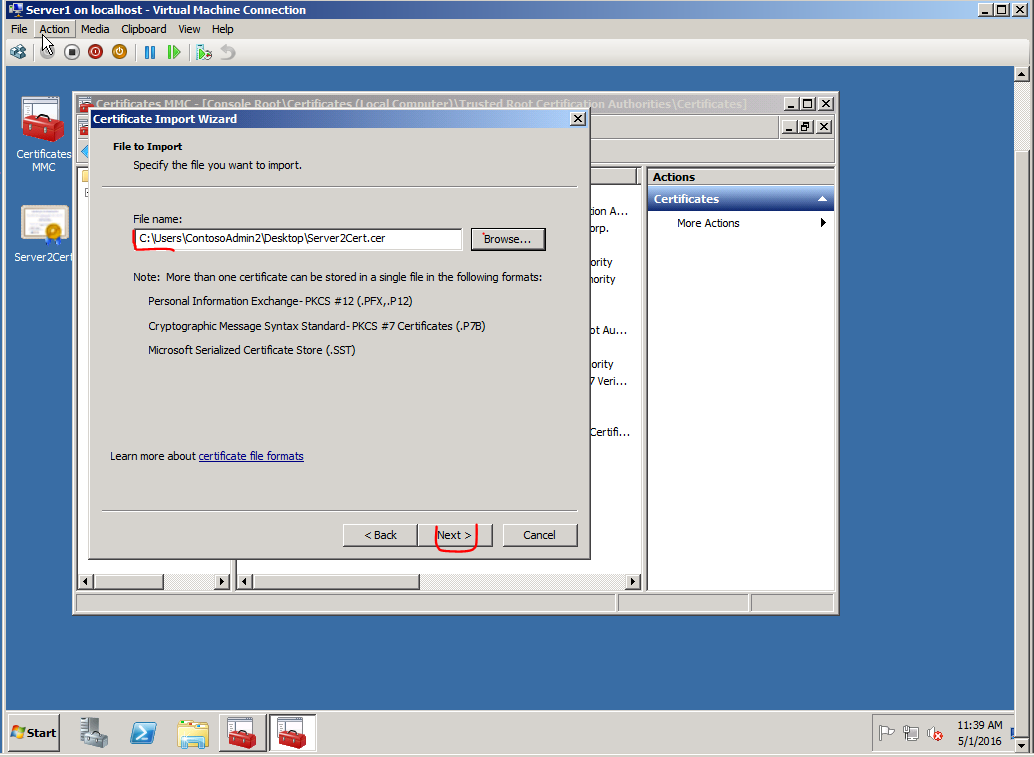Click More Actions in Actions pane
The image size is (1034, 757).
(x=708, y=224)
